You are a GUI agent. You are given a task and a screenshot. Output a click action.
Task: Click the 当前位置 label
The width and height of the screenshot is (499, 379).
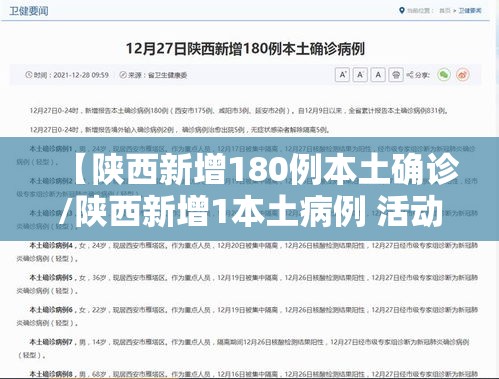(x=420, y=11)
